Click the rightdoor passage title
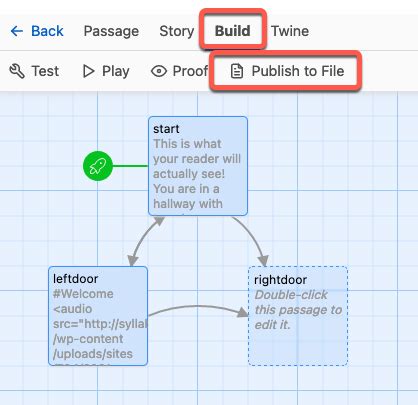 point(280,280)
